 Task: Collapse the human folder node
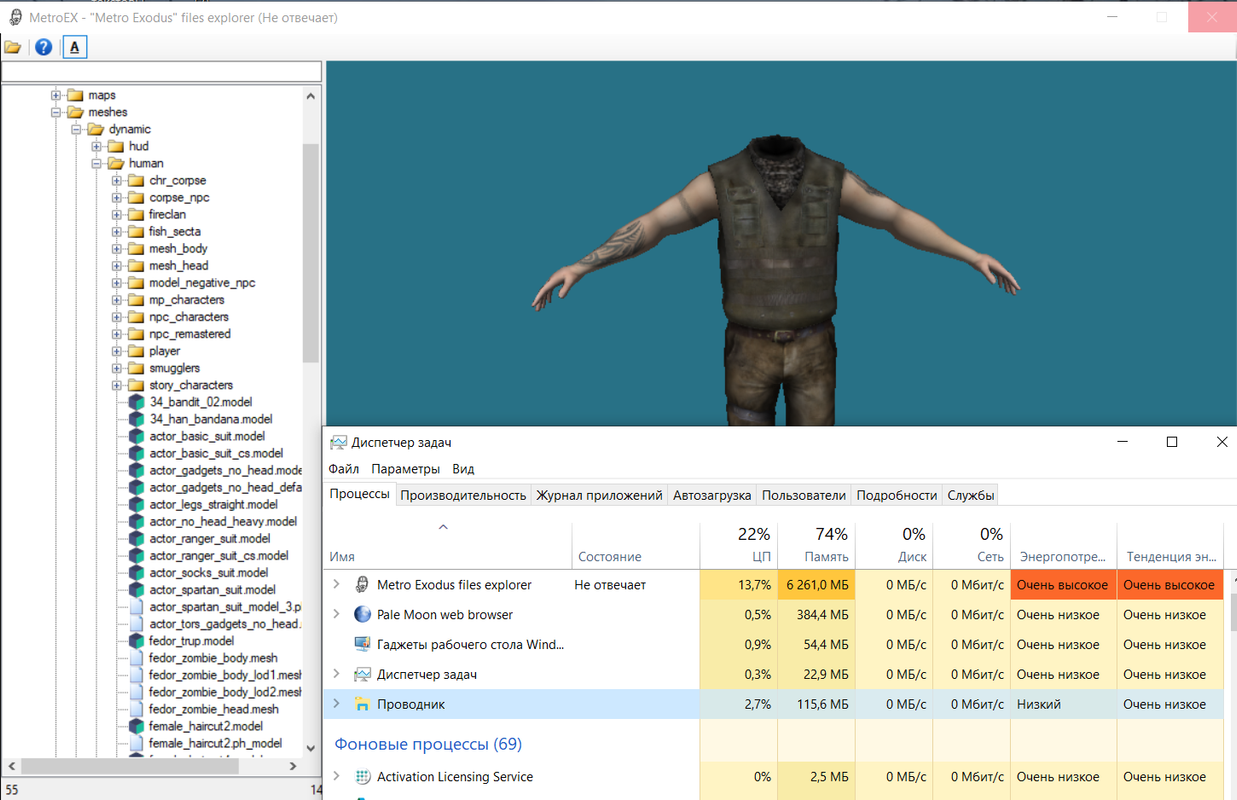(97, 163)
